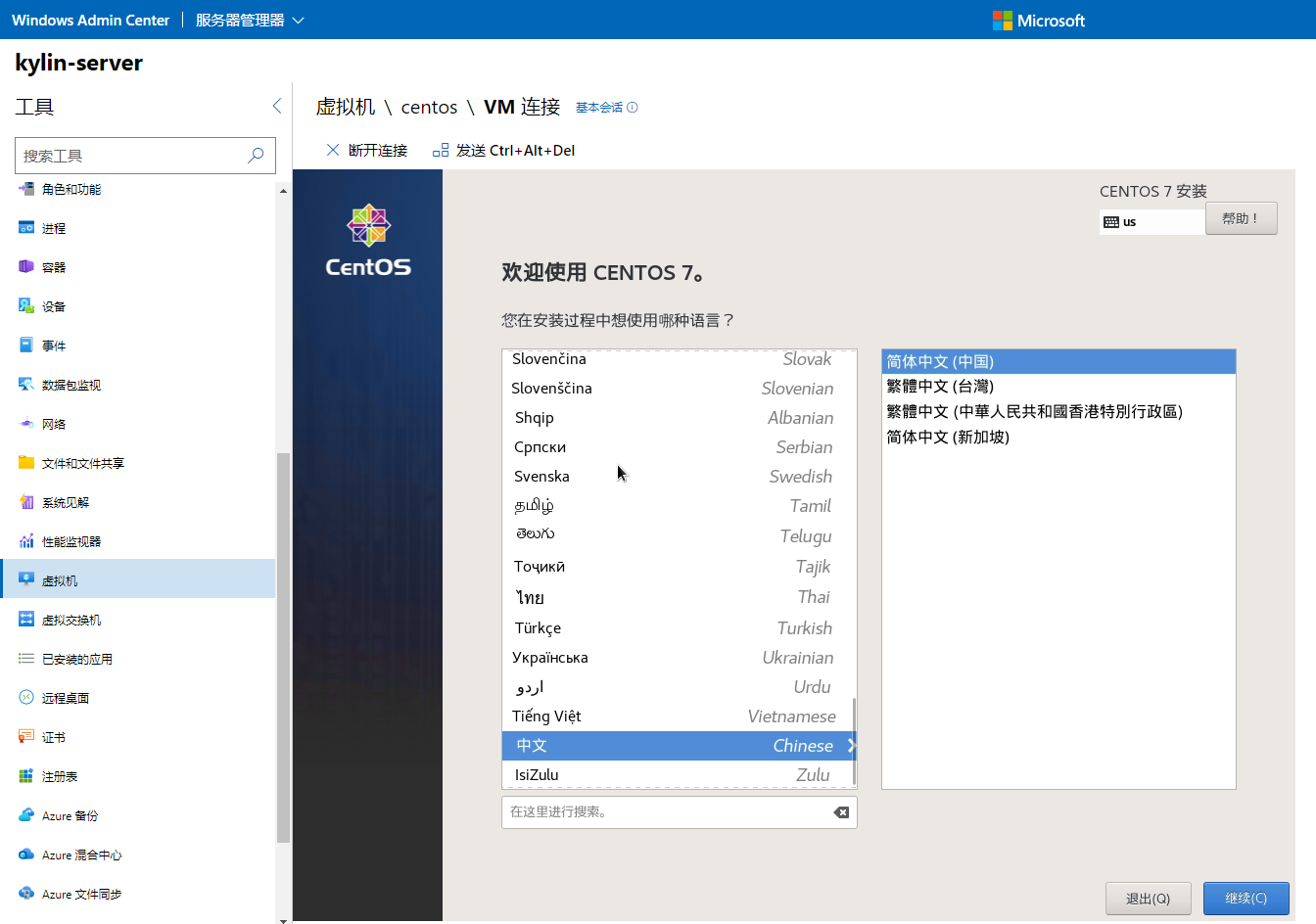This screenshot has width=1316, height=924.
Task: Click the 继续(C) continue button
Action: [1245, 899]
